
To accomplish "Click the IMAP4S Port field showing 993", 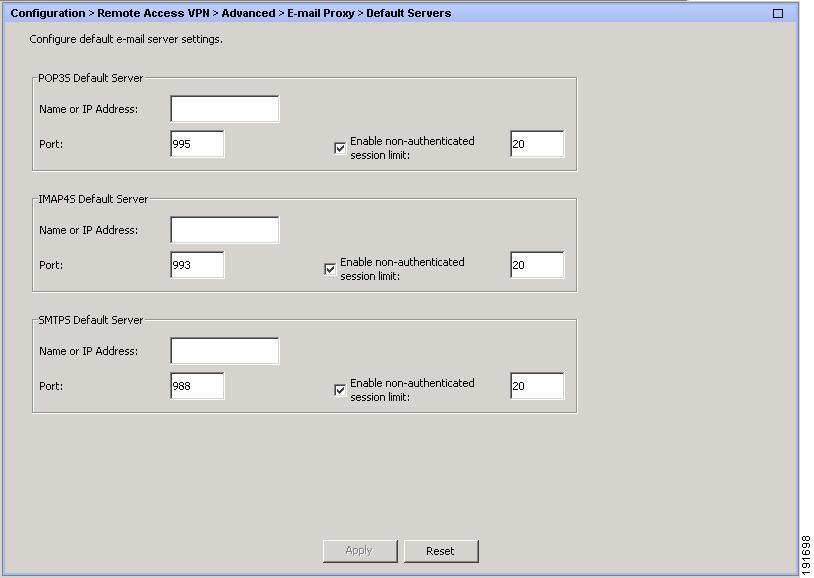I will point(197,265).
